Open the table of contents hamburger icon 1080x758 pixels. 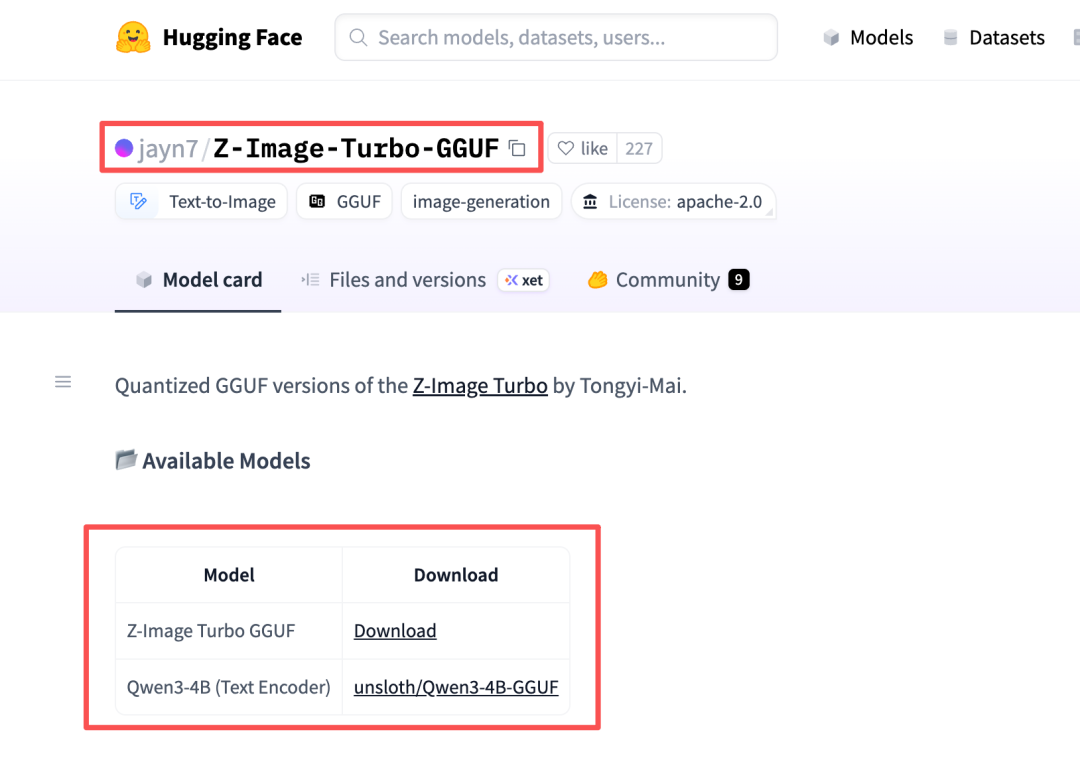coord(63,382)
